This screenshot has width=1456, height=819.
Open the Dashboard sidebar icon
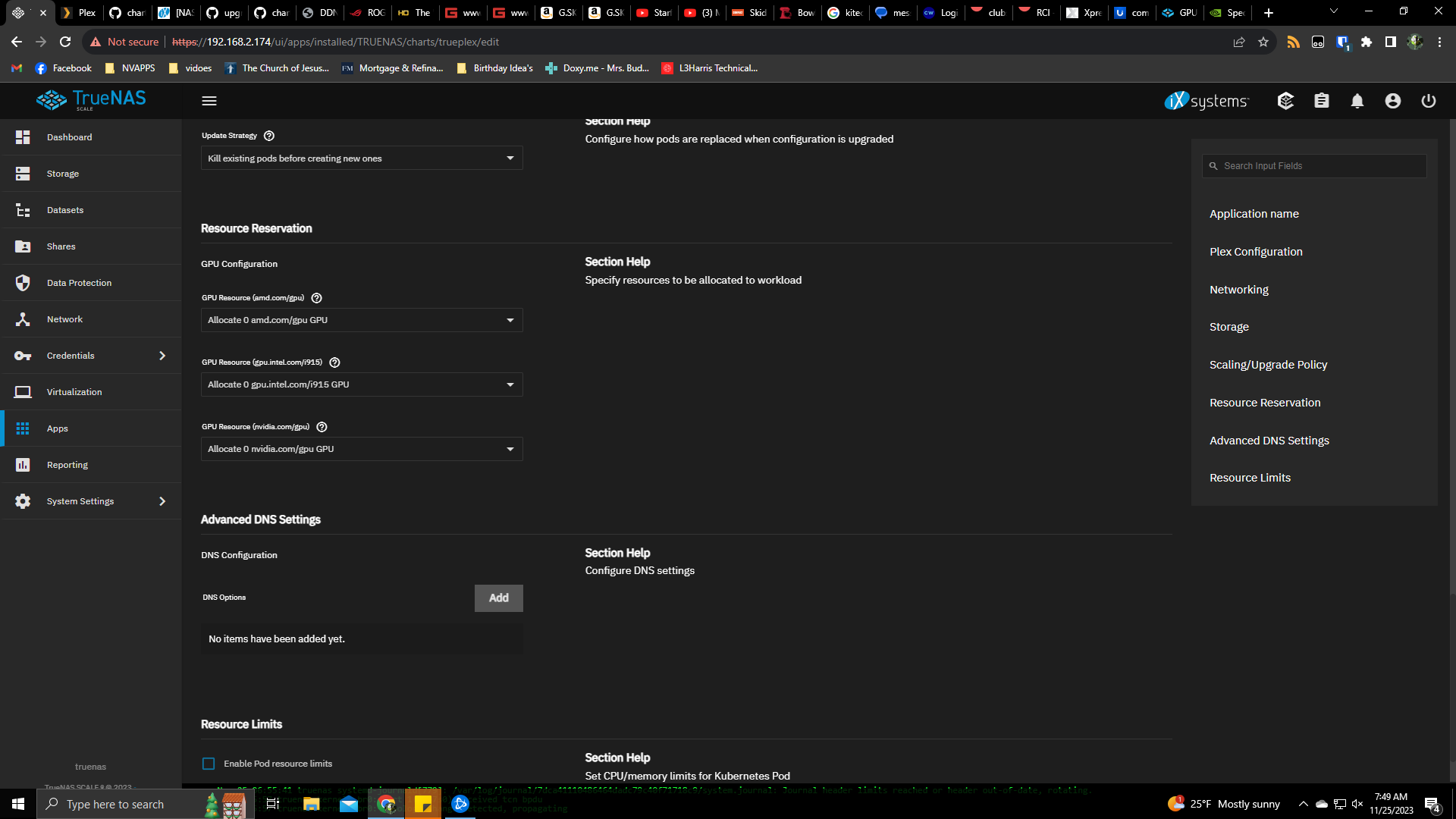point(23,137)
